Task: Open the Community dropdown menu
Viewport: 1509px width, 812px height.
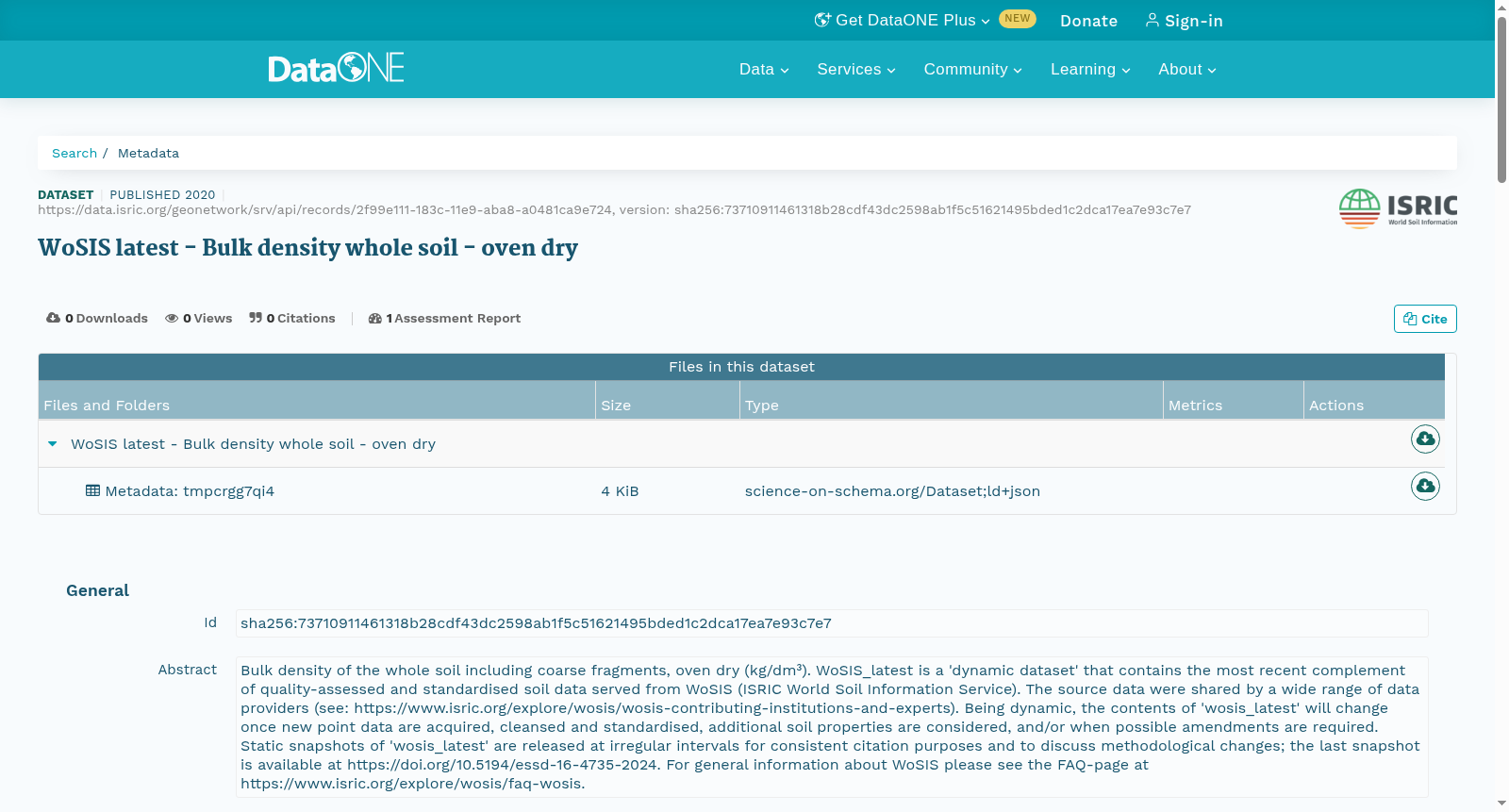Action: 973,69
